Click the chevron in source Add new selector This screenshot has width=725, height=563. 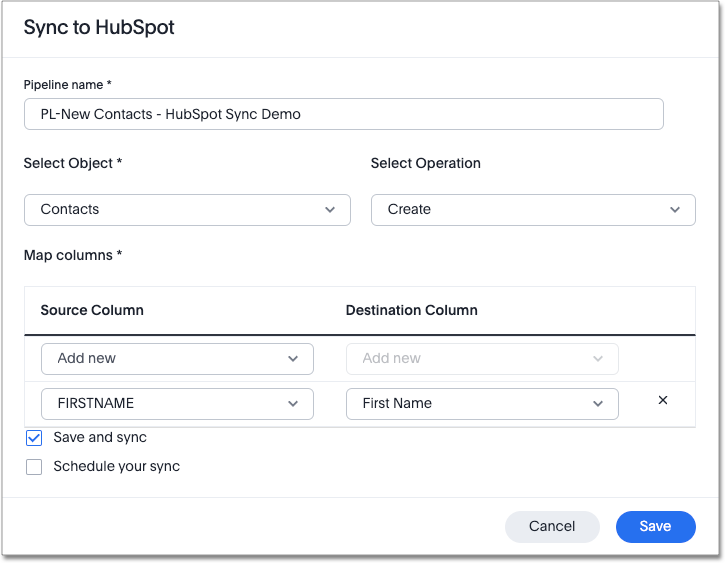[293, 359]
